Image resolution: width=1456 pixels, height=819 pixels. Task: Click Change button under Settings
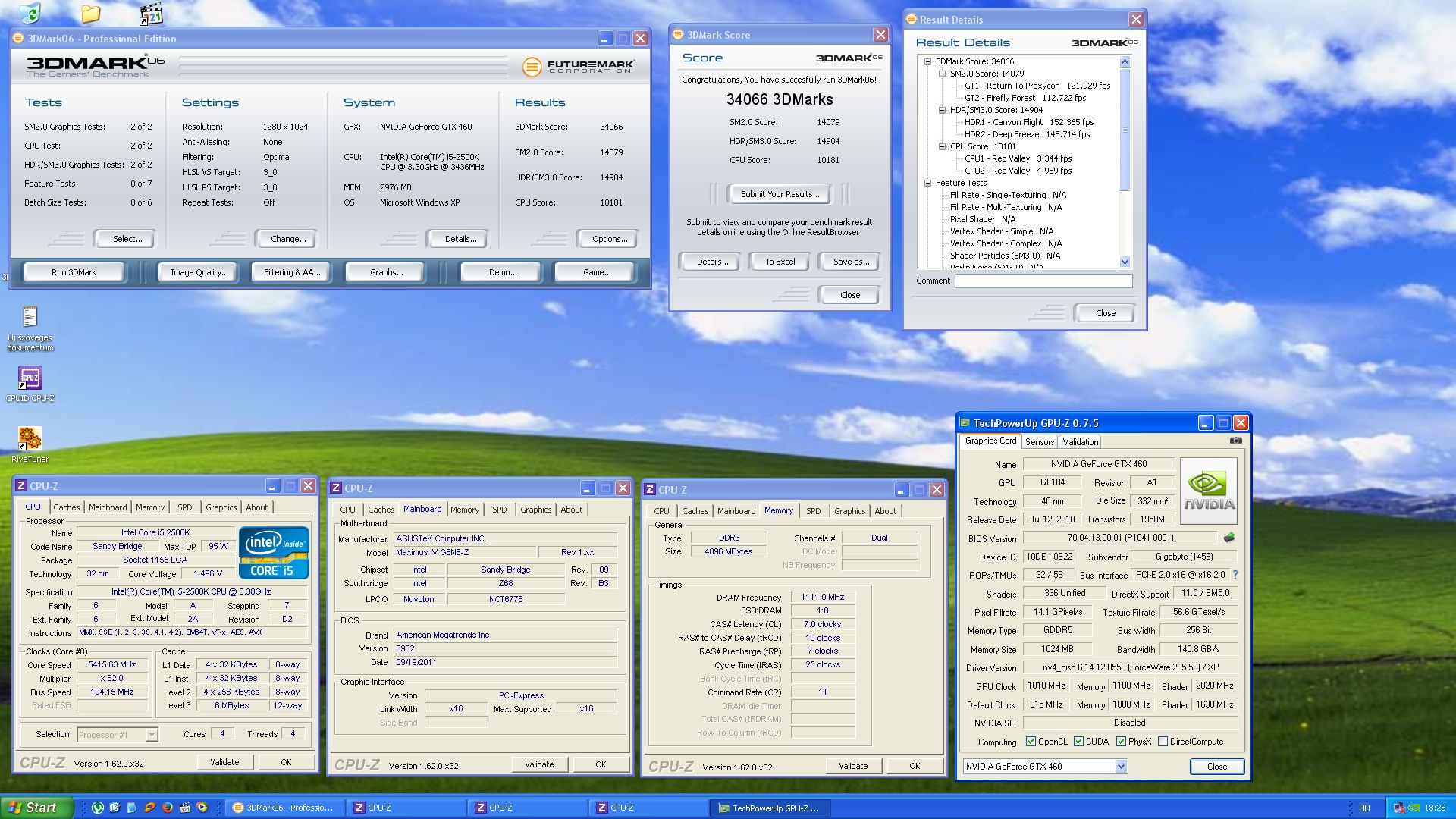pyautogui.click(x=288, y=239)
